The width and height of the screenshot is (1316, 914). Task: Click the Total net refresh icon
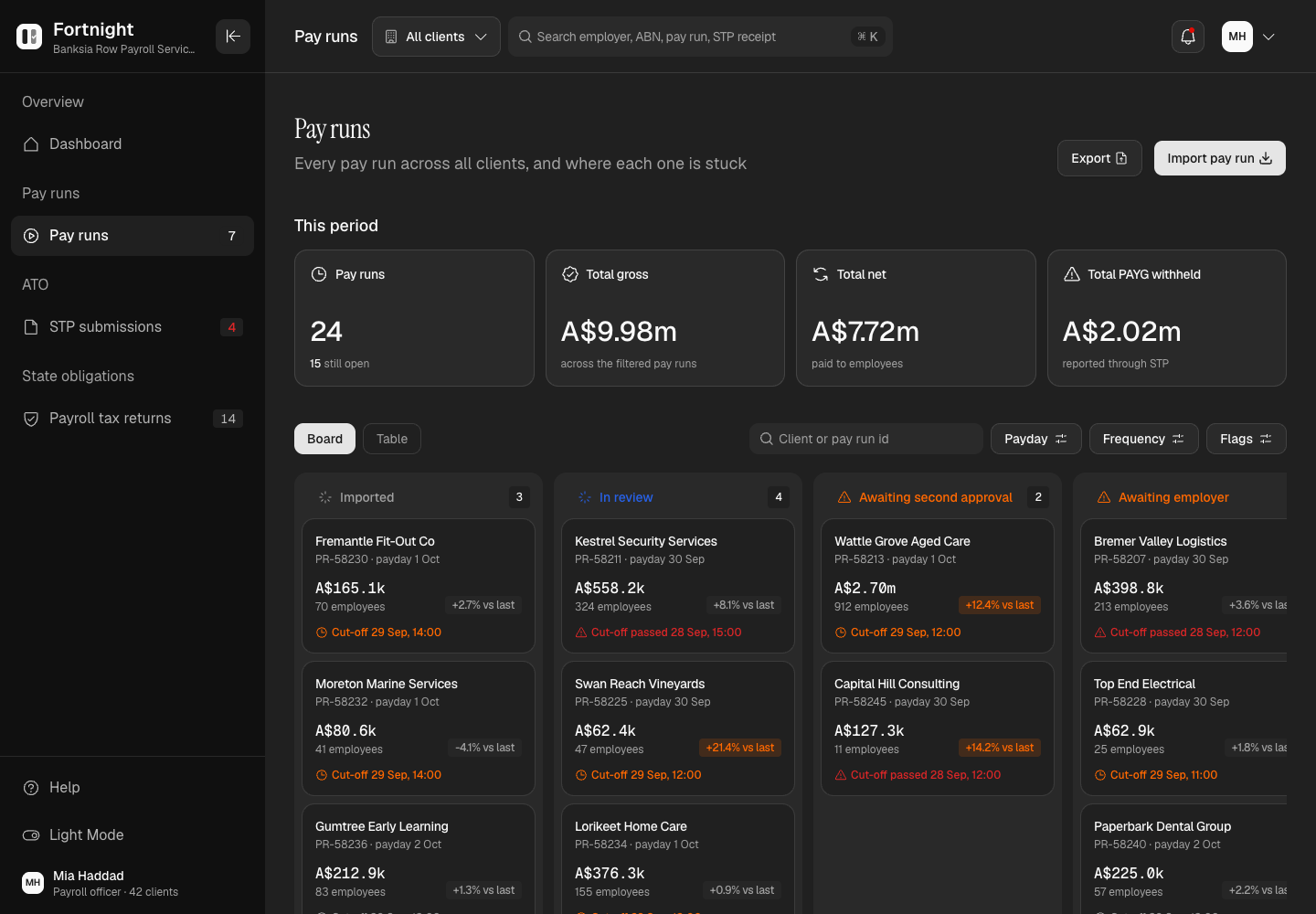[821, 274]
